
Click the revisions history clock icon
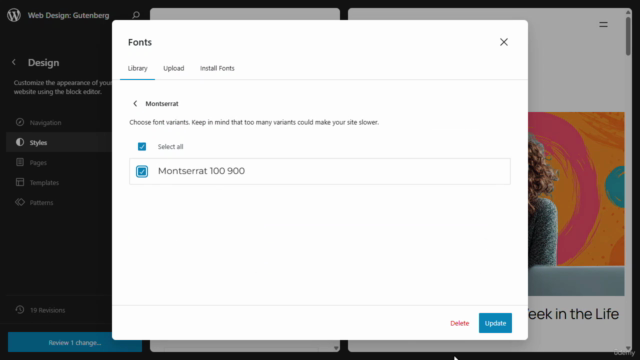pyautogui.click(x=20, y=310)
